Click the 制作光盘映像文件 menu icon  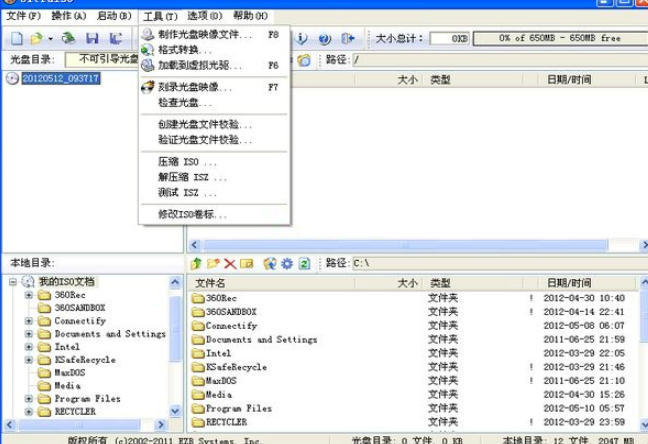(x=148, y=35)
